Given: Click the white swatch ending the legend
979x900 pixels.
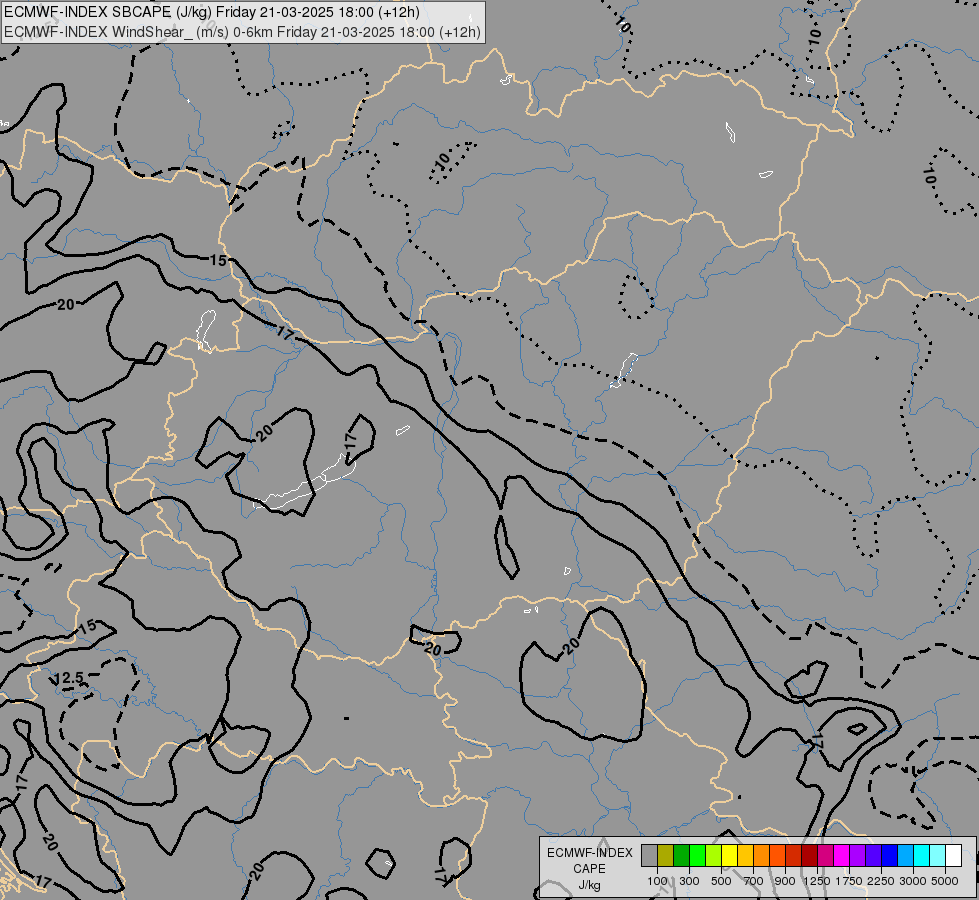Looking at the screenshot, I should click(x=953, y=855).
